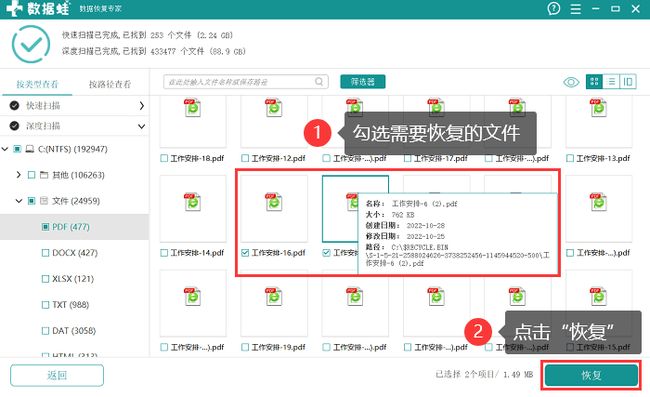Image resolution: width=650 pixels, height=397 pixels.
Task: Click file name 工作安排-12.pdf
Action: click(278, 158)
